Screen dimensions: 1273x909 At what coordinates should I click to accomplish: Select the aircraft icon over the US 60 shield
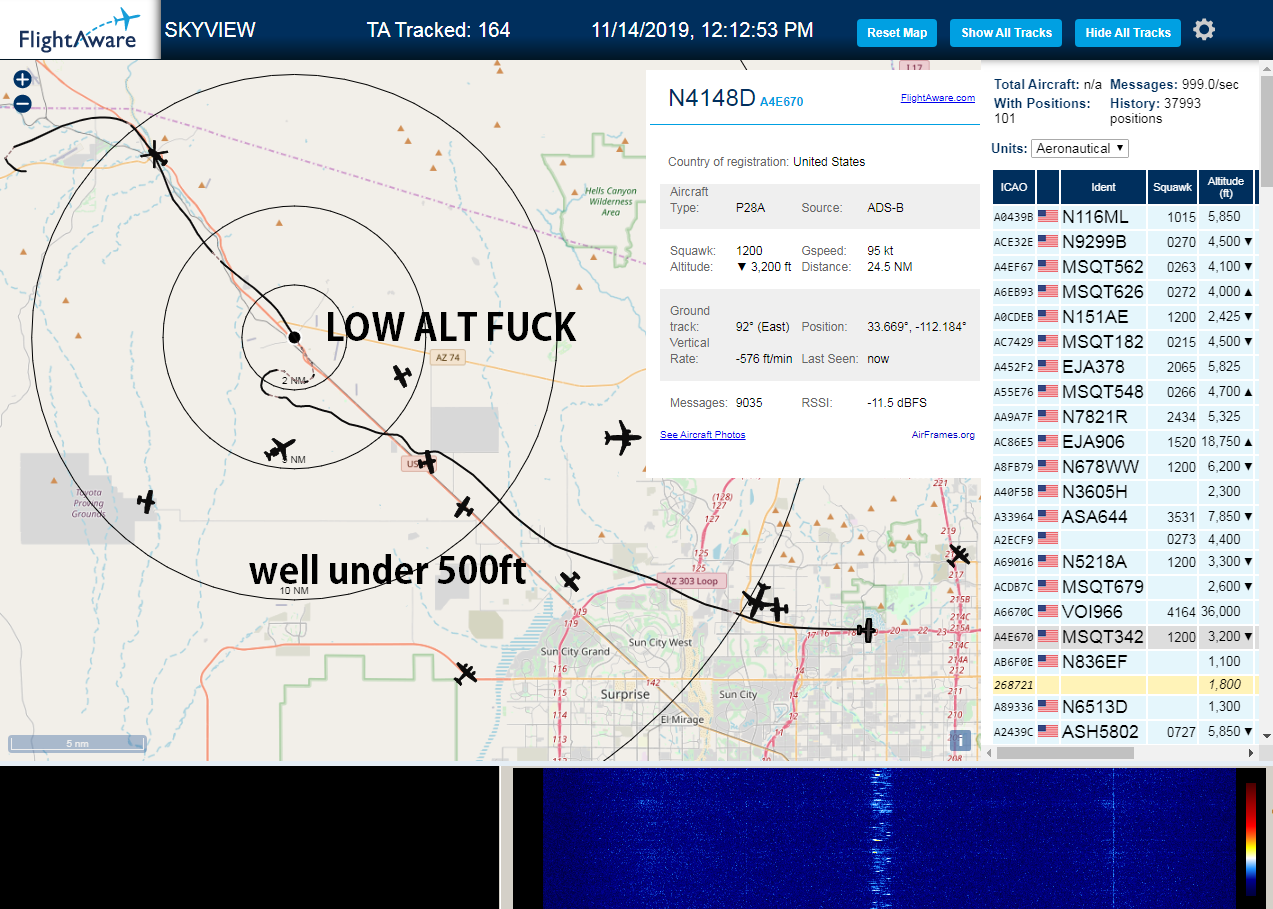pyautogui.click(x=427, y=461)
